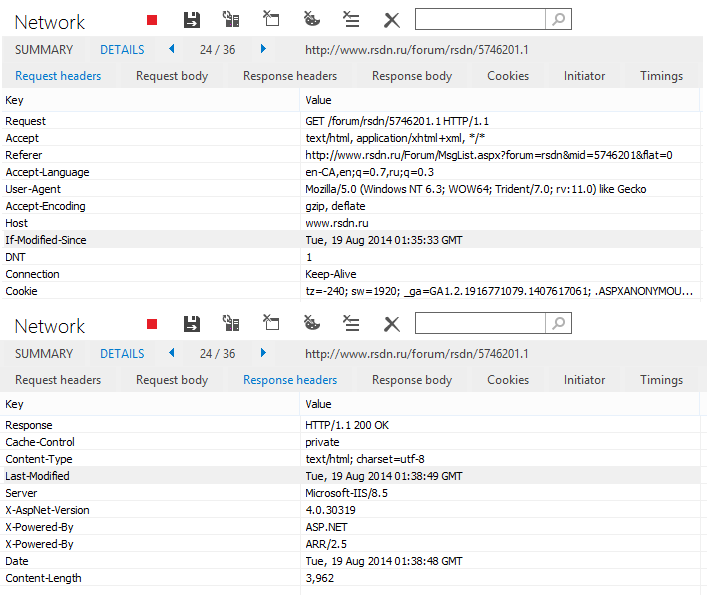The height and width of the screenshot is (603, 710).
Task: Click clear entries on navigate icon in the top panel
Action: 351,19
